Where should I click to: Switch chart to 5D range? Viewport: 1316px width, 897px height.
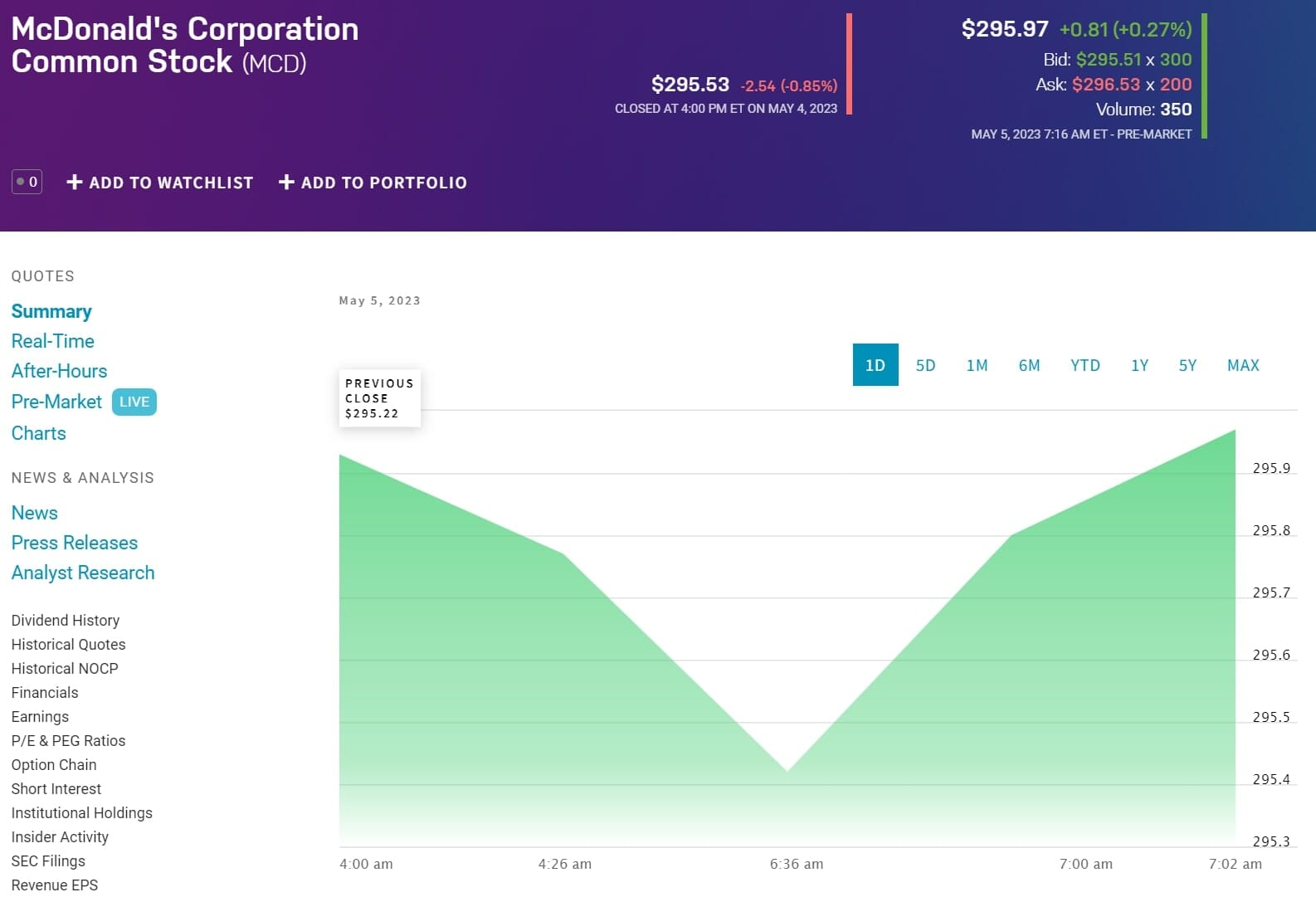point(925,365)
